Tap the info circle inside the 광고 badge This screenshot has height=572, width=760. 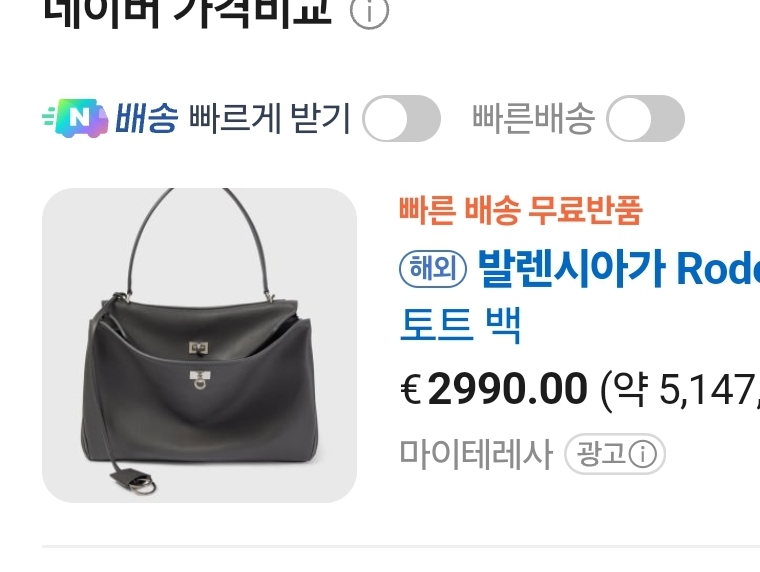tap(643, 454)
